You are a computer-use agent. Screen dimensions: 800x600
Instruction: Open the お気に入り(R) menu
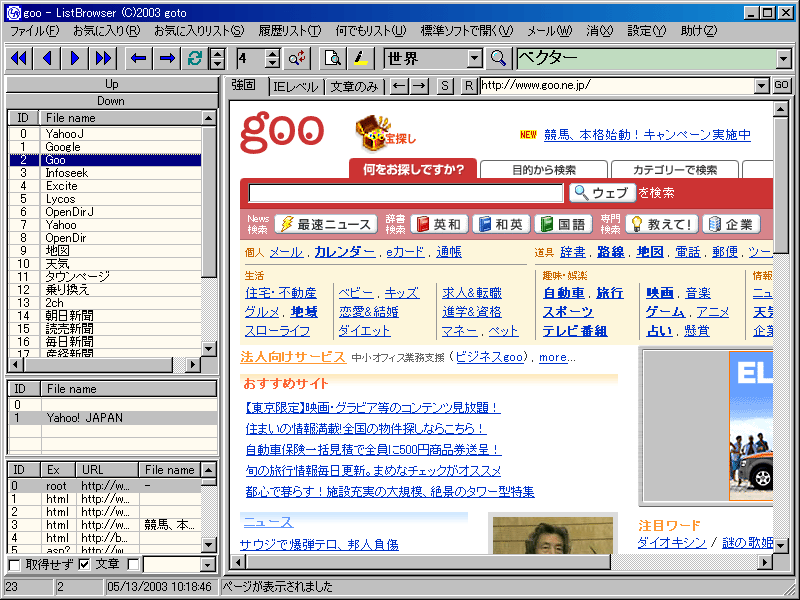click(106, 31)
